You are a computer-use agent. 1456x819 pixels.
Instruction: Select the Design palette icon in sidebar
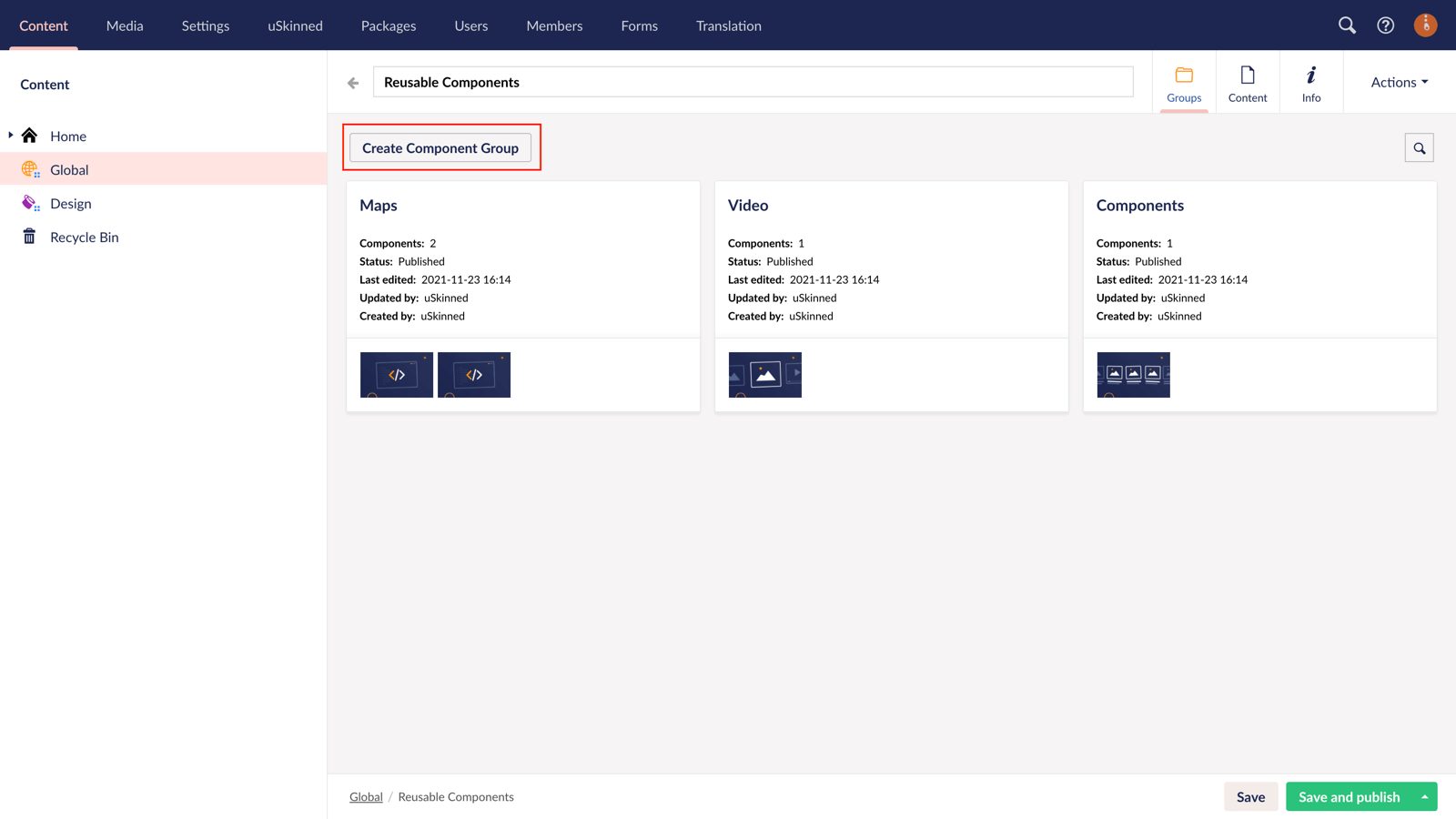pyautogui.click(x=30, y=203)
